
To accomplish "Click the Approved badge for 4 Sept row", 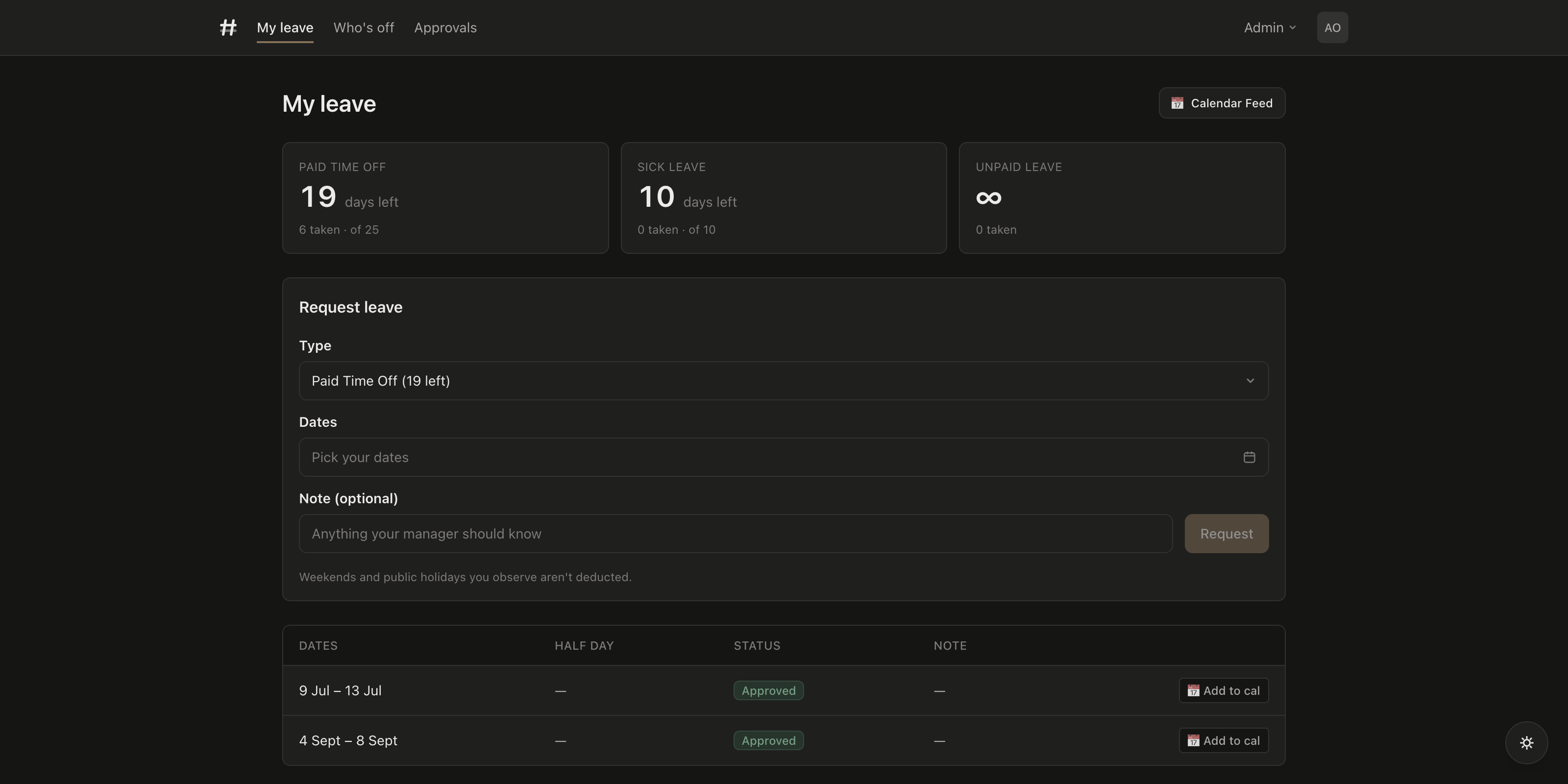I will tap(768, 740).
